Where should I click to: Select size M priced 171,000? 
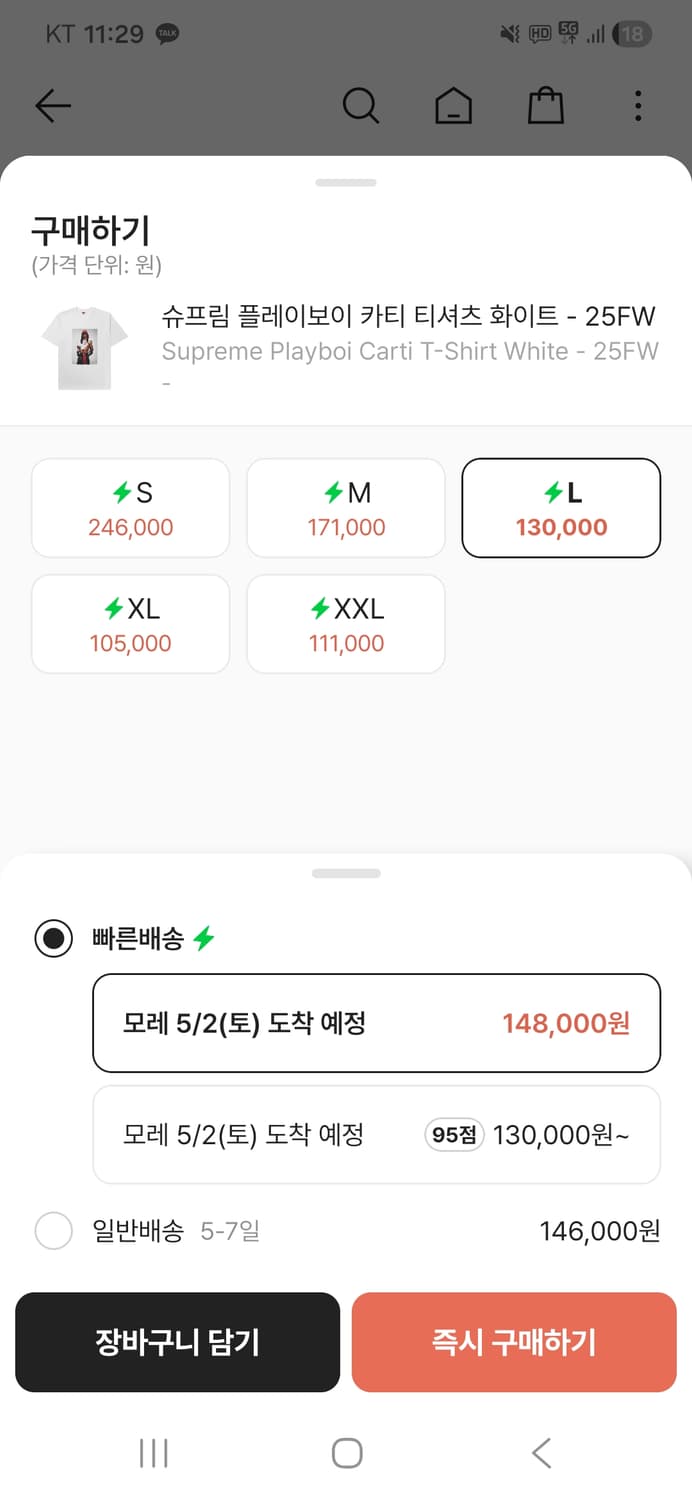coord(345,507)
